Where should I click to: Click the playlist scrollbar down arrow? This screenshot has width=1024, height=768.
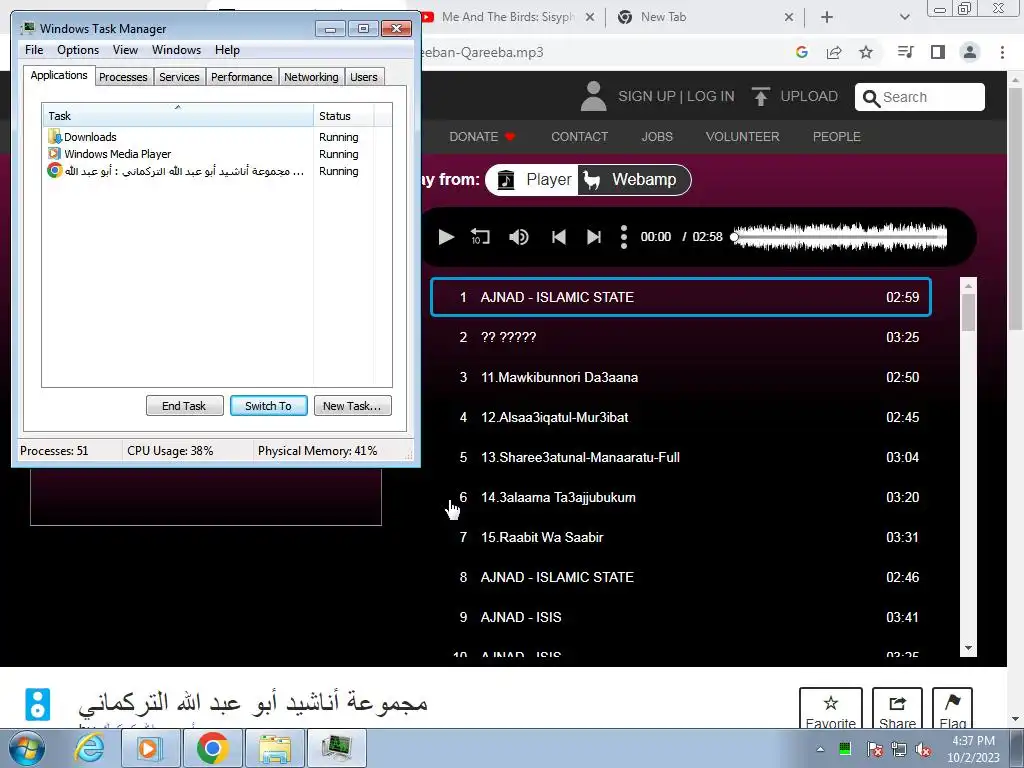tap(968, 648)
